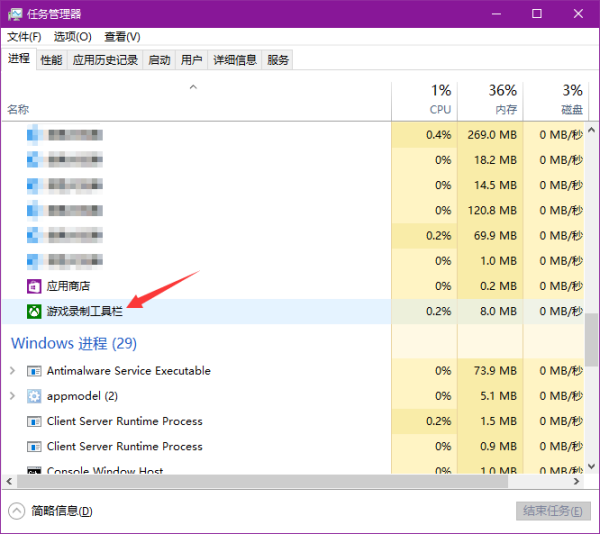Click the 120.8 MB memory value

pyautogui.click(x=492, y=211)
